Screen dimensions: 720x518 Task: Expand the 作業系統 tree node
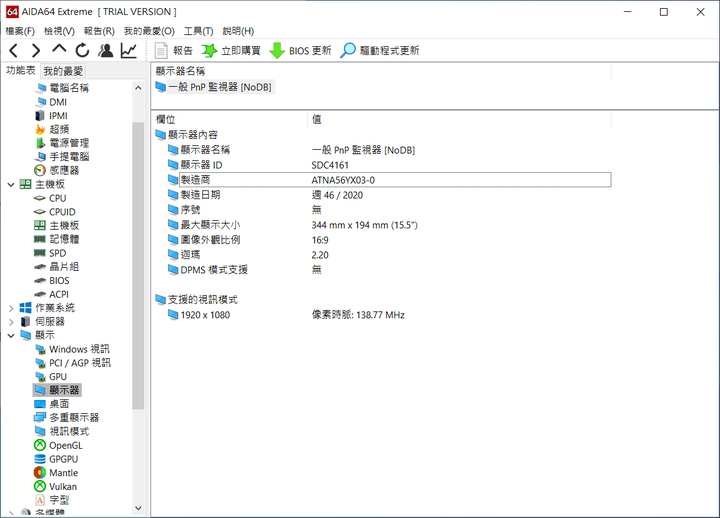click(x=11, y=308)
